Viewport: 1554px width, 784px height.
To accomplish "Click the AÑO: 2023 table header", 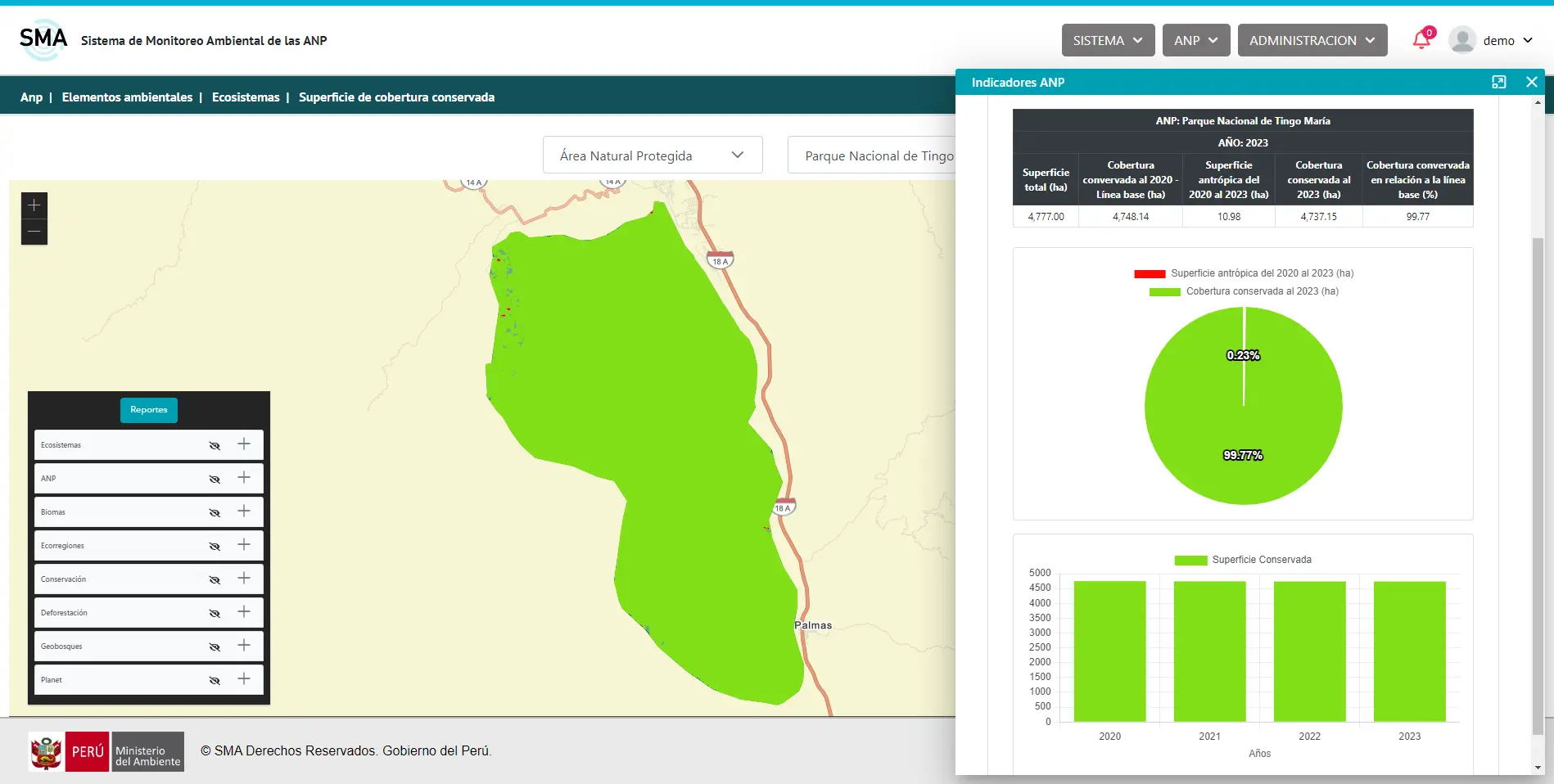I will [x=1242, y=142].
